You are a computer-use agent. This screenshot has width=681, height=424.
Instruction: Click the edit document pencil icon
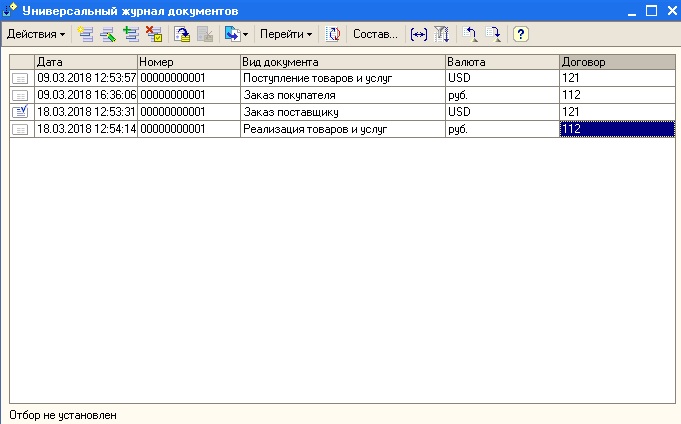point(108,34)
